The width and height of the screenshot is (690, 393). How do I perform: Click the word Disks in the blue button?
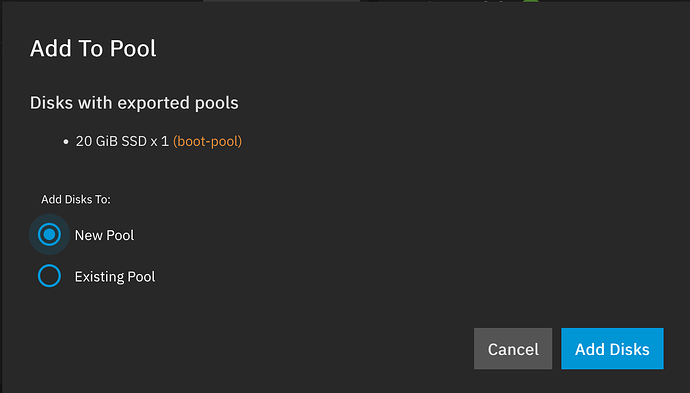point(629,349)
